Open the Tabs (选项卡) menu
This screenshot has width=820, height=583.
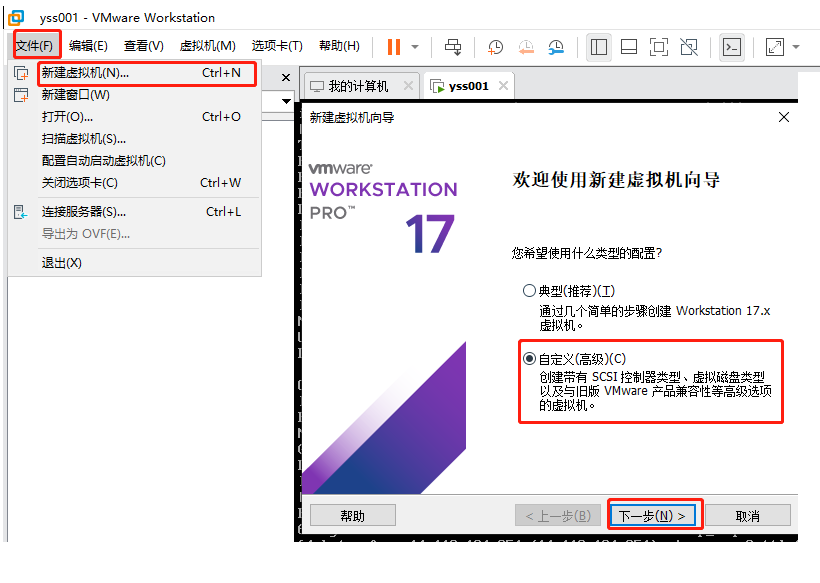tap(277, 46)
